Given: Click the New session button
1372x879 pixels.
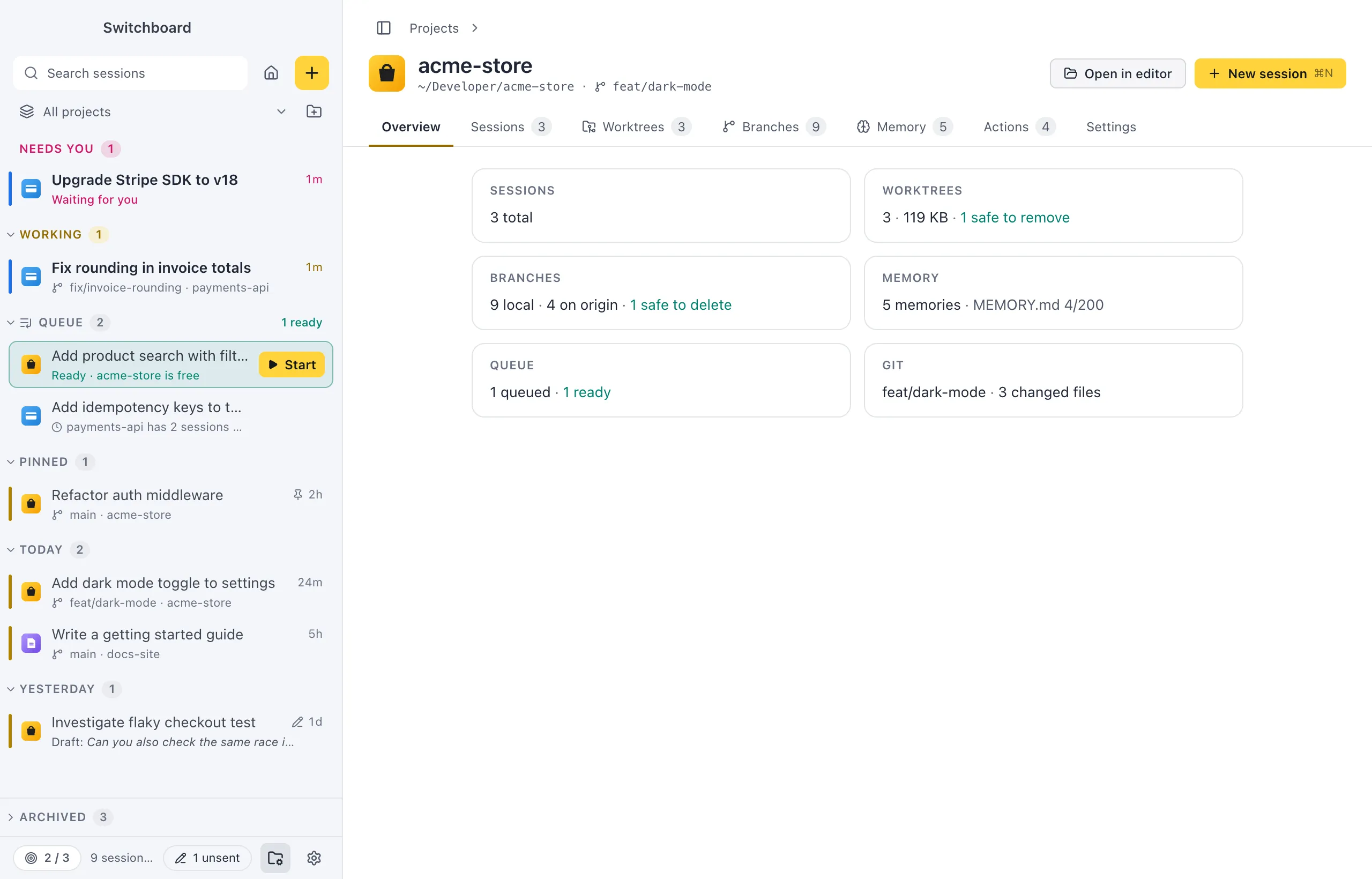Looking at the screenshot, I should click(x=1270, y=73).
